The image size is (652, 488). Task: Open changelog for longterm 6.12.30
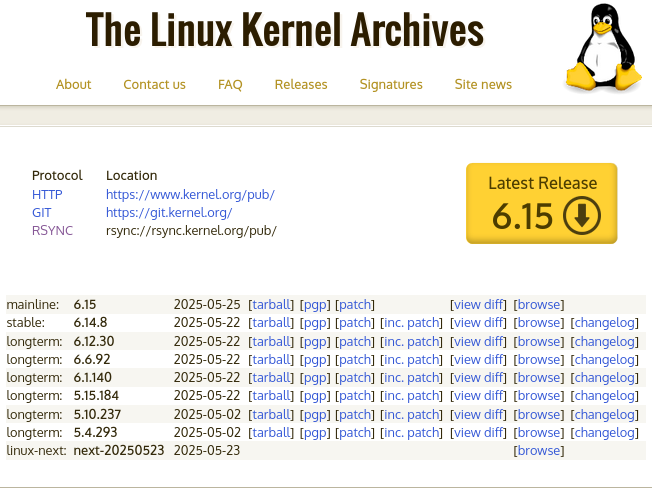tap(605, 342)
